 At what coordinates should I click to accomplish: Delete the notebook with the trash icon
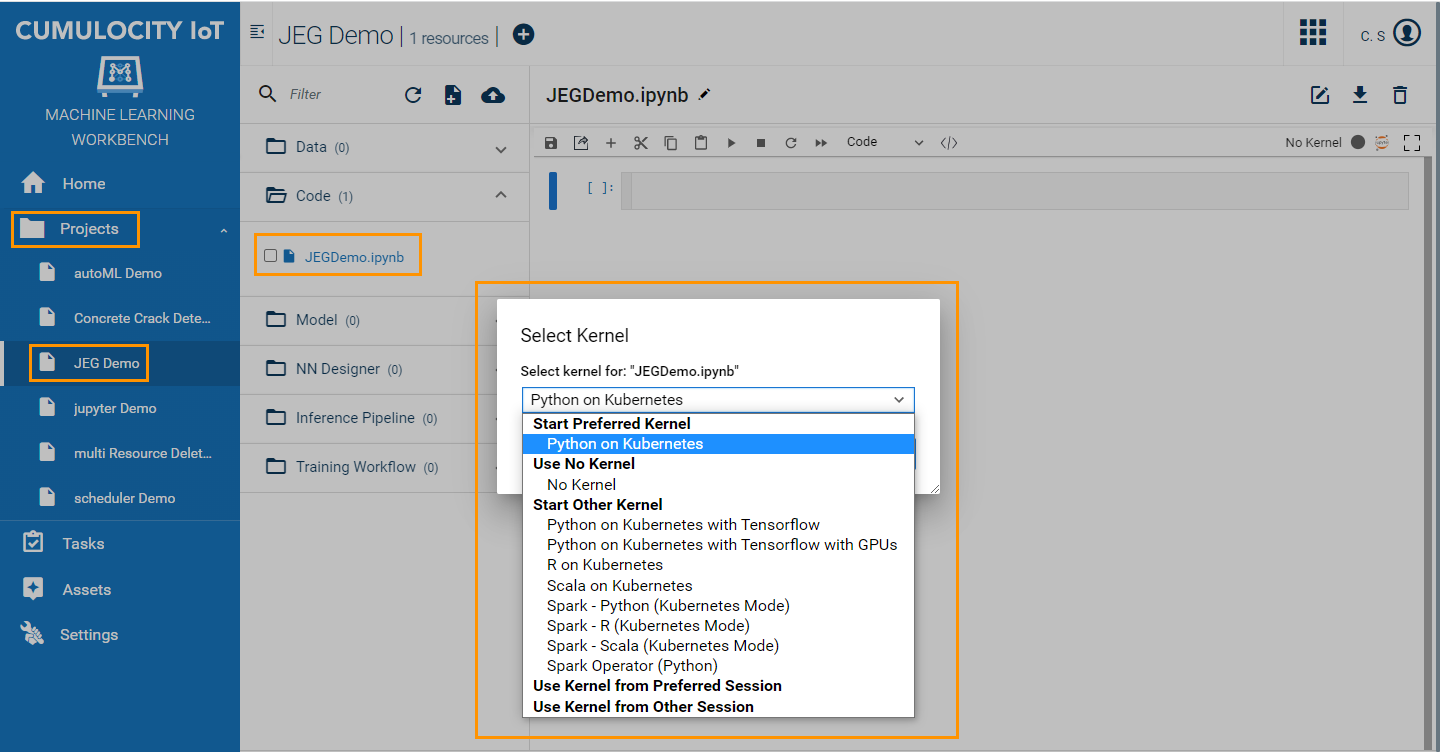(1400, 95)
